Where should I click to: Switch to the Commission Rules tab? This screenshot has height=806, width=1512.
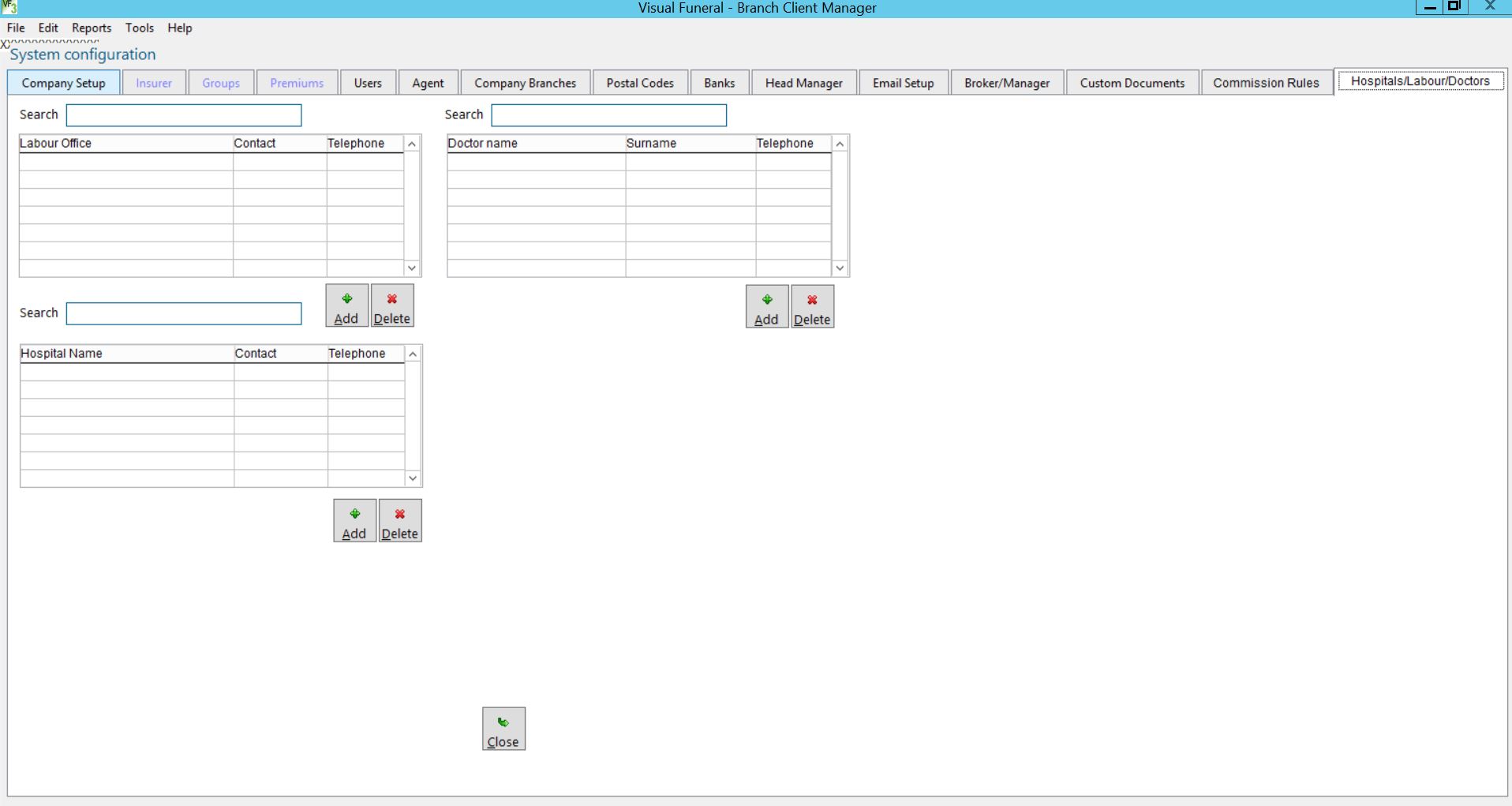(x=1266, y=83)
